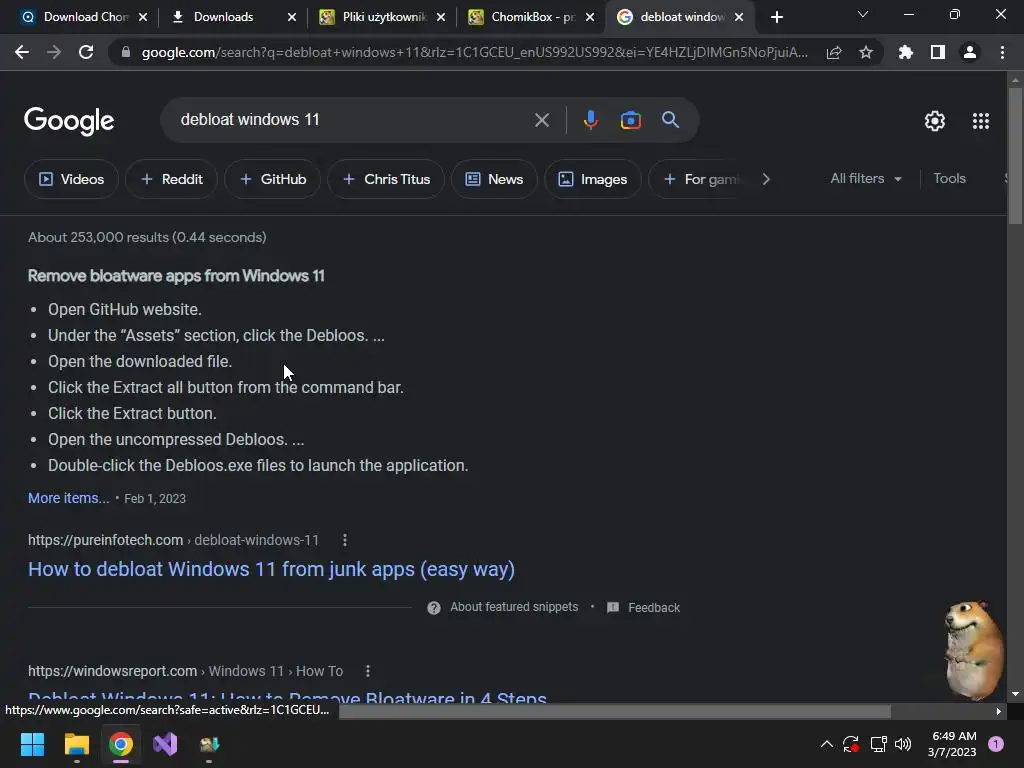
Task: Focus the debloat windows 11 search field
Action: [353, 120]
